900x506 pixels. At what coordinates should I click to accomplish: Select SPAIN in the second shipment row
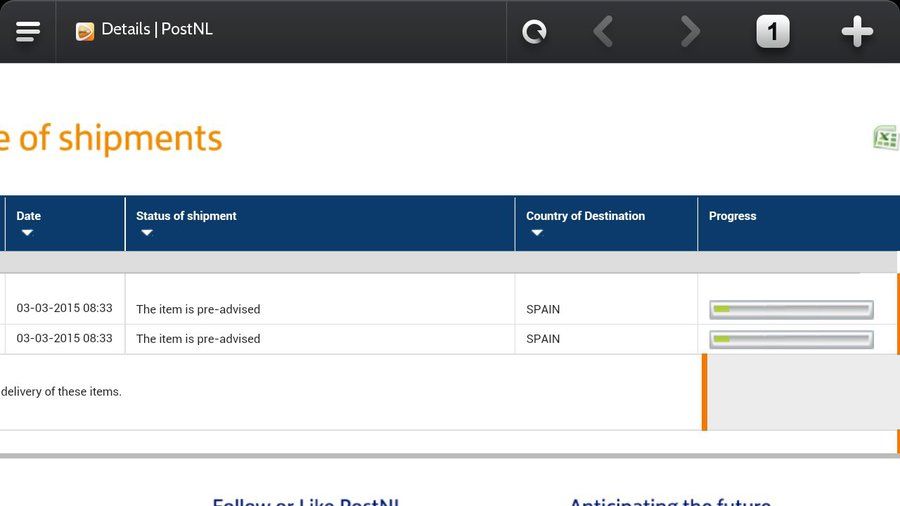(x=543, y=339)
